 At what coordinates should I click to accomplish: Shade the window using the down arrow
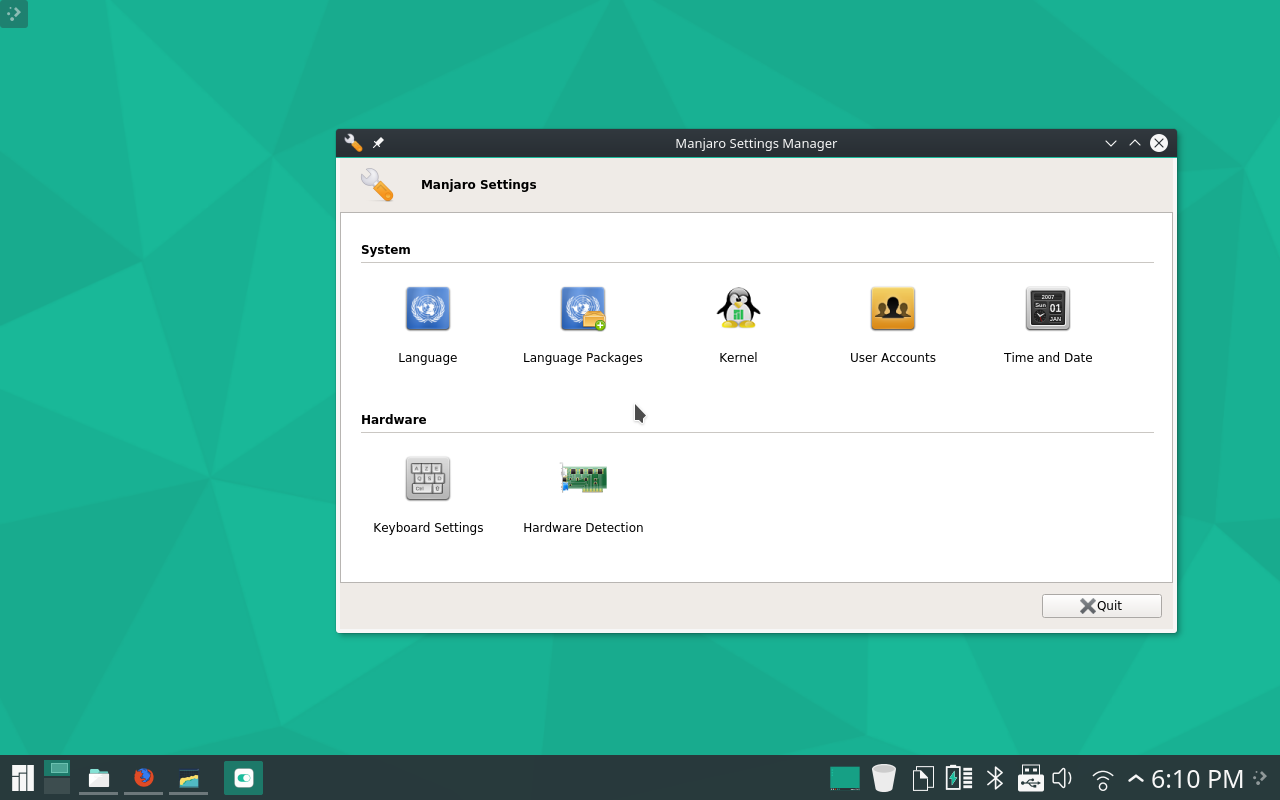pos(1110,143)
